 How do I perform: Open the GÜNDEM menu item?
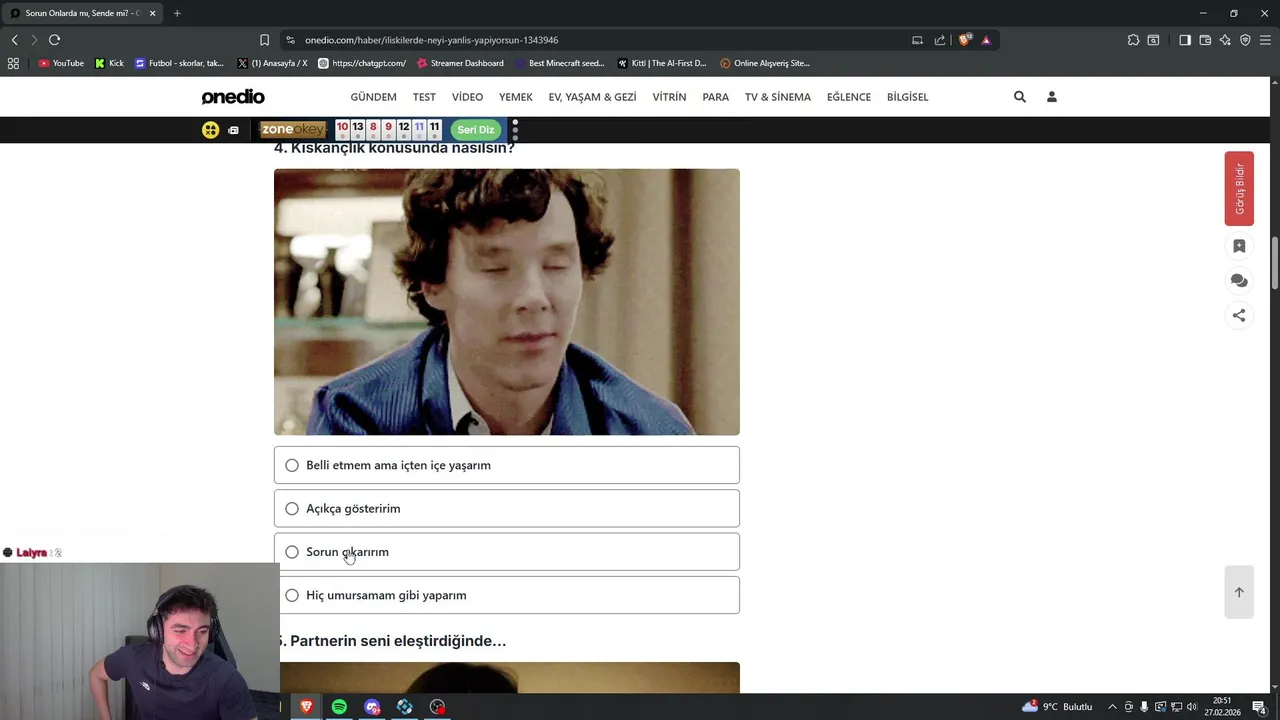[x=373, y=97]
